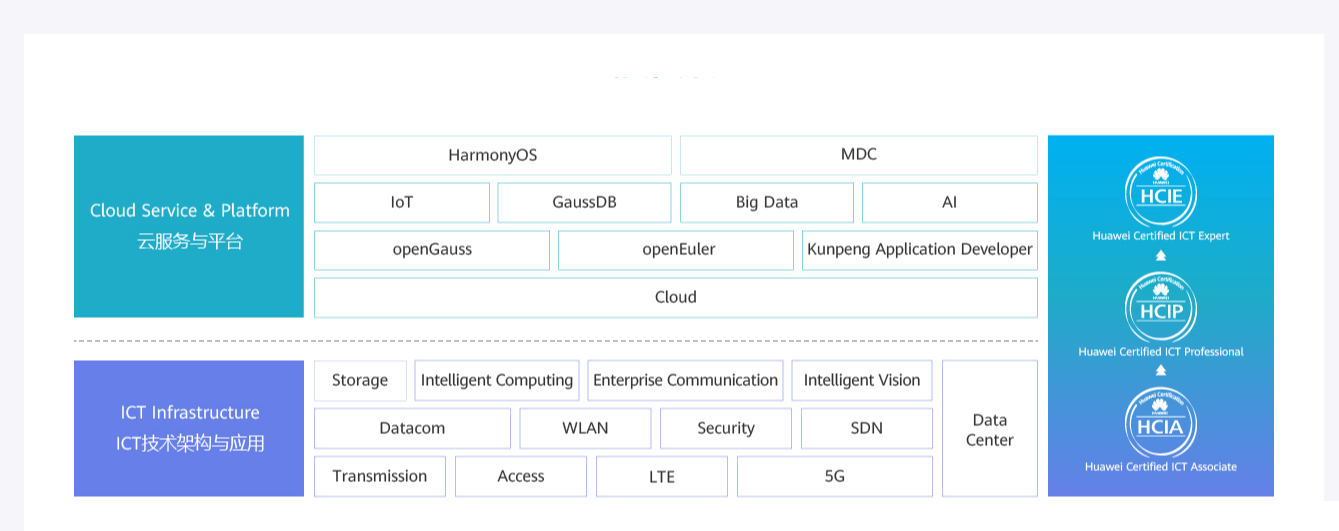The image size is (1339, 531).
Task: Open Kunpeng Application Developer certification
Action: pyautogui.click(x=919, y=250)
